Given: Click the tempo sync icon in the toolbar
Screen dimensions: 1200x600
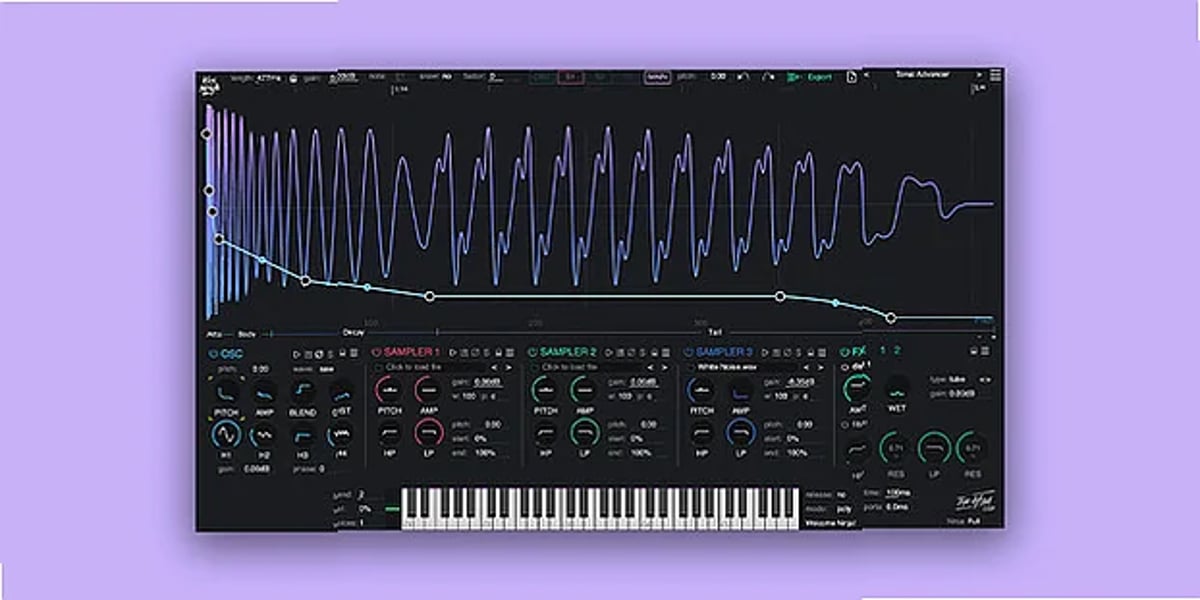Looking at the screenshot, I should pos(657,75).
